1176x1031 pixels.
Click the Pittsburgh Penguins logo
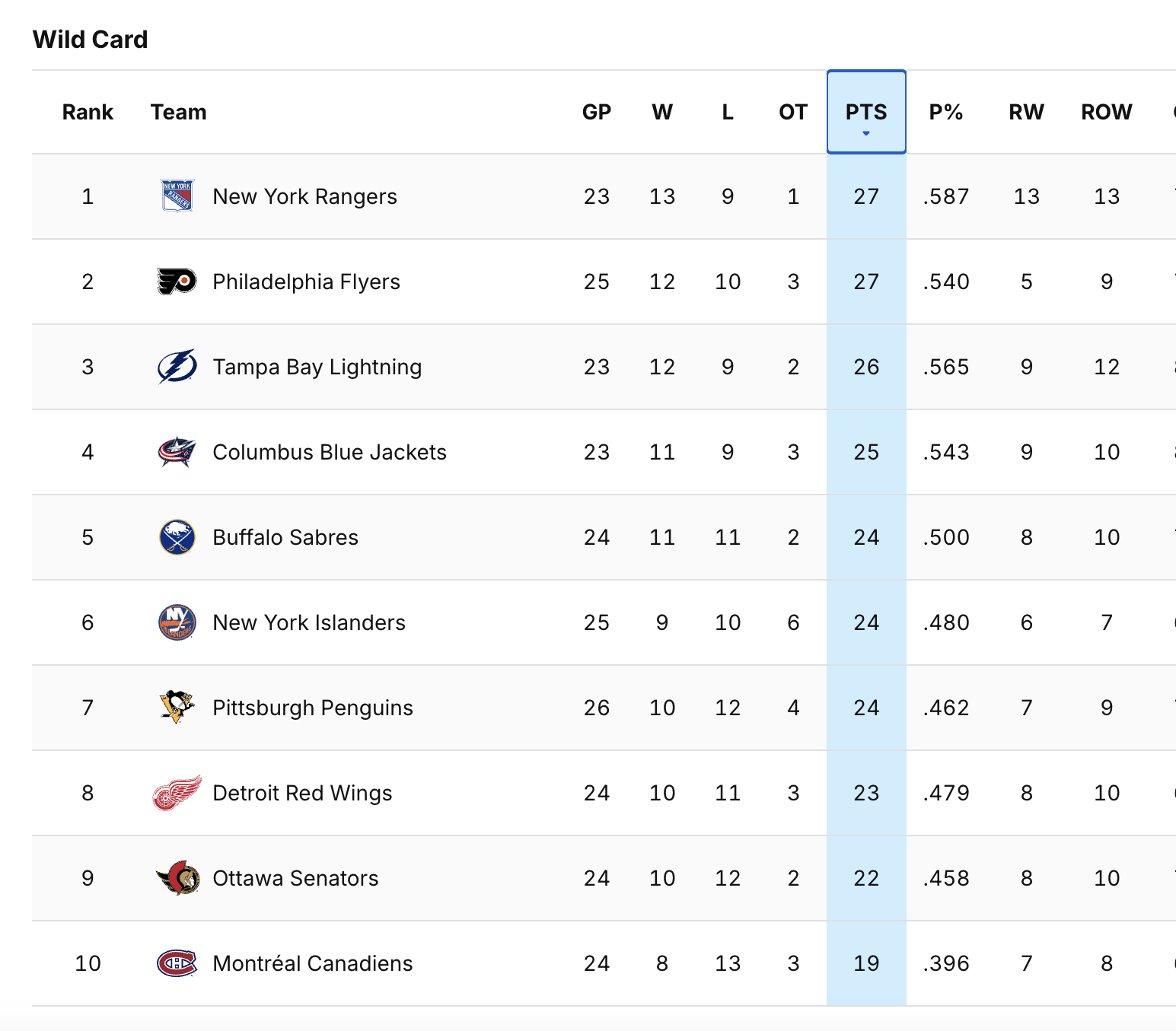point(177,708)
